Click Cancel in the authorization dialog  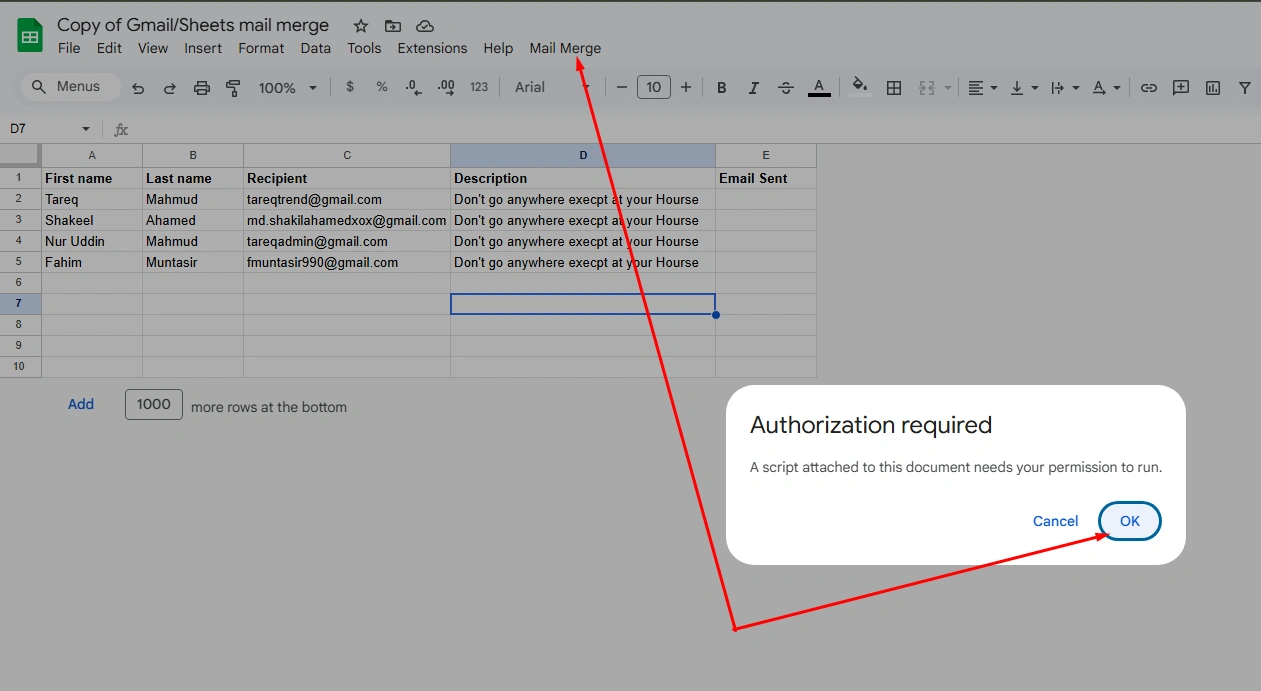tap(1055, 521)
